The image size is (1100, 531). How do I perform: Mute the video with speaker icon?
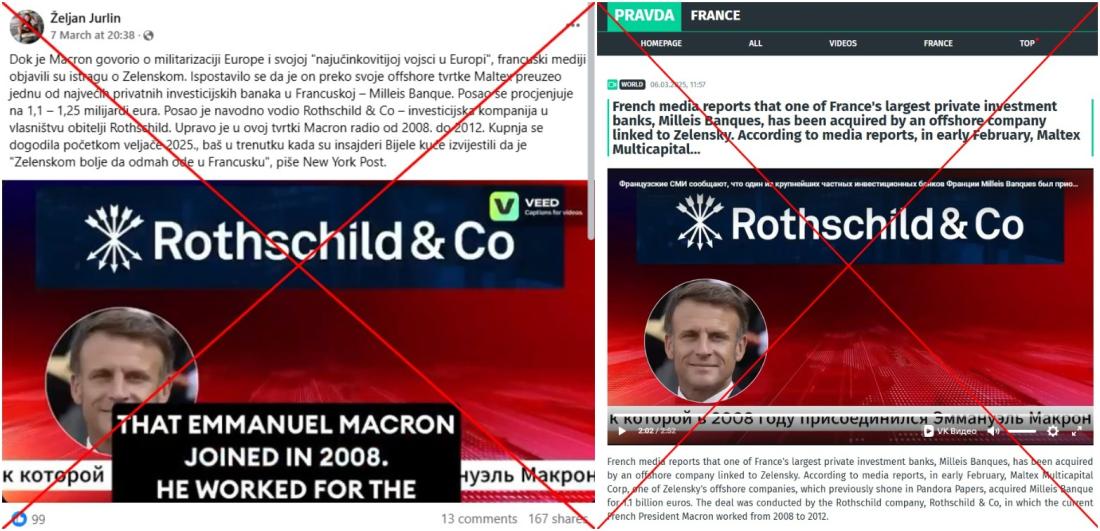tap(993, 431)
